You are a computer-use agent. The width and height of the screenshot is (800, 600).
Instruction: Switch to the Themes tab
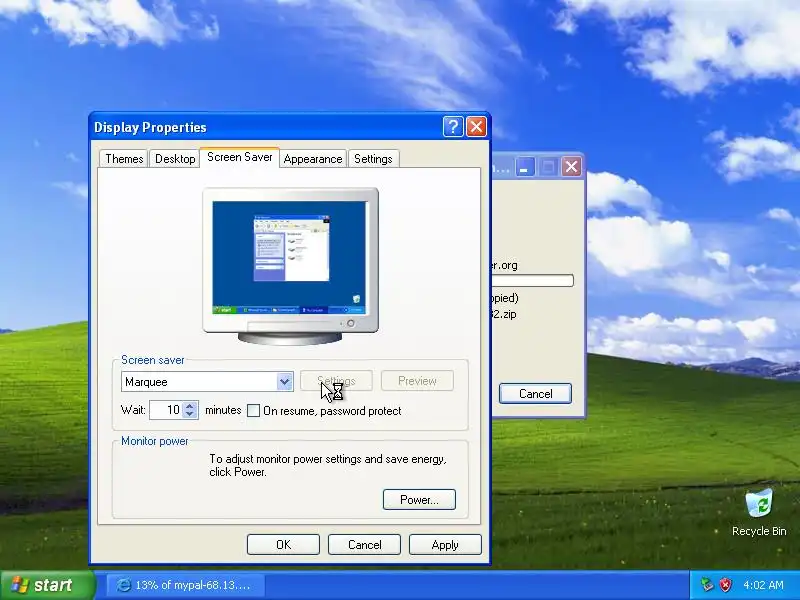coord(124,159)
